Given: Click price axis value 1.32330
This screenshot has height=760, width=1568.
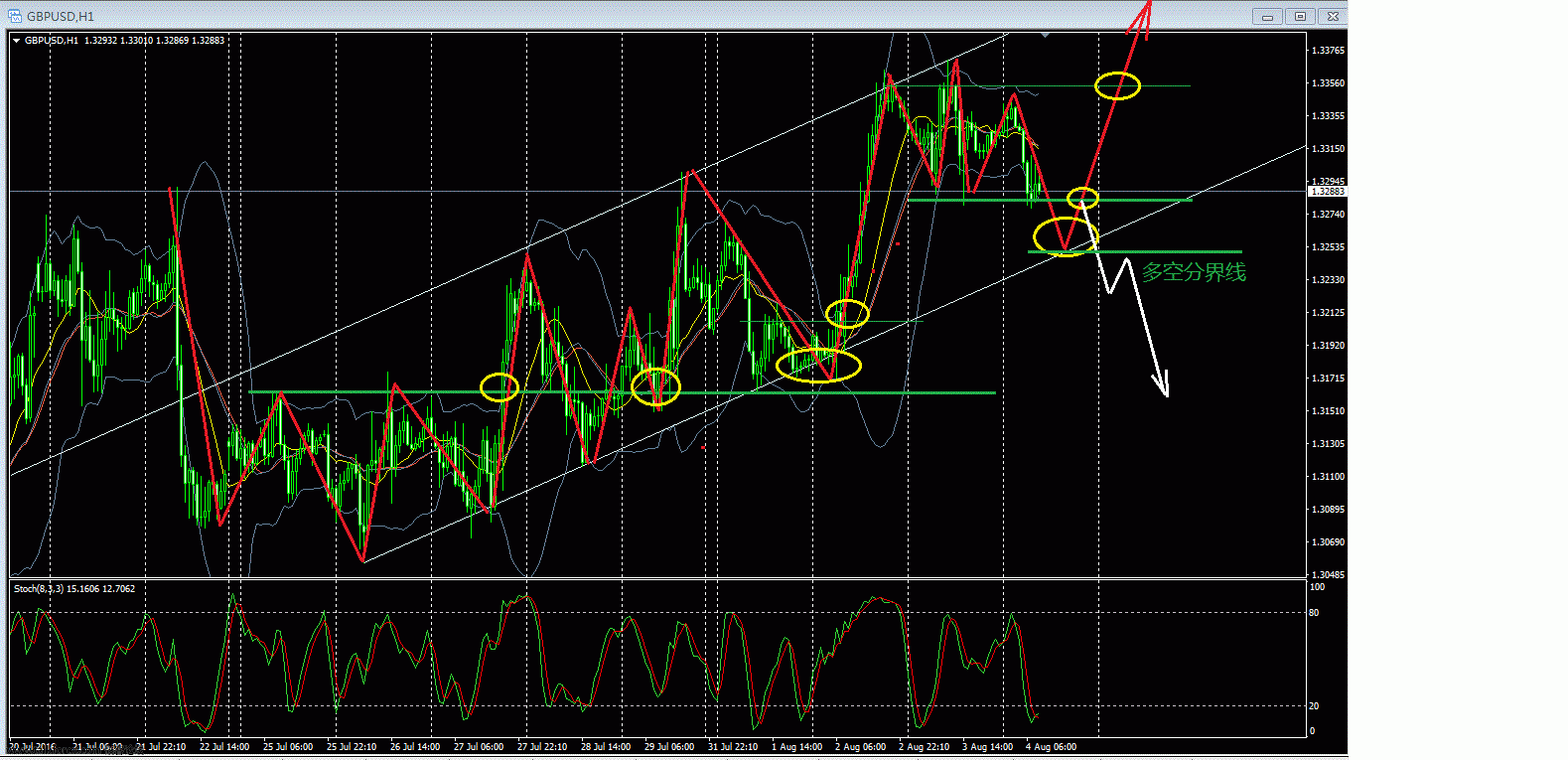Looking at the screenshot, I should [1328, 279].
